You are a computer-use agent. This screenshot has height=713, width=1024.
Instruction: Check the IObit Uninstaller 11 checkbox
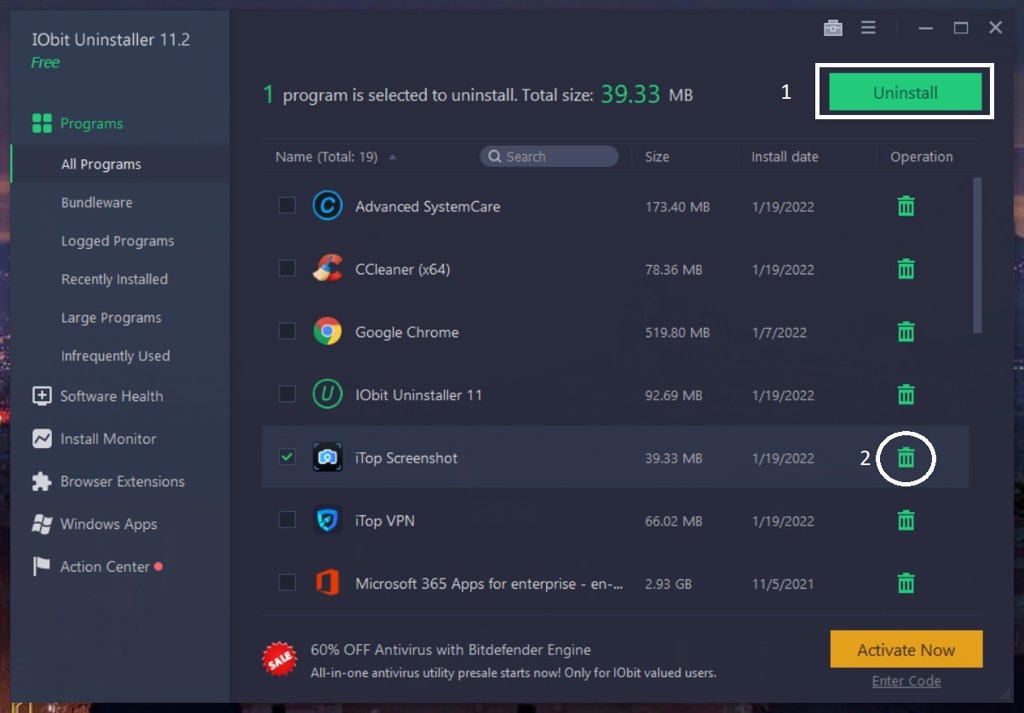(287, 394)
